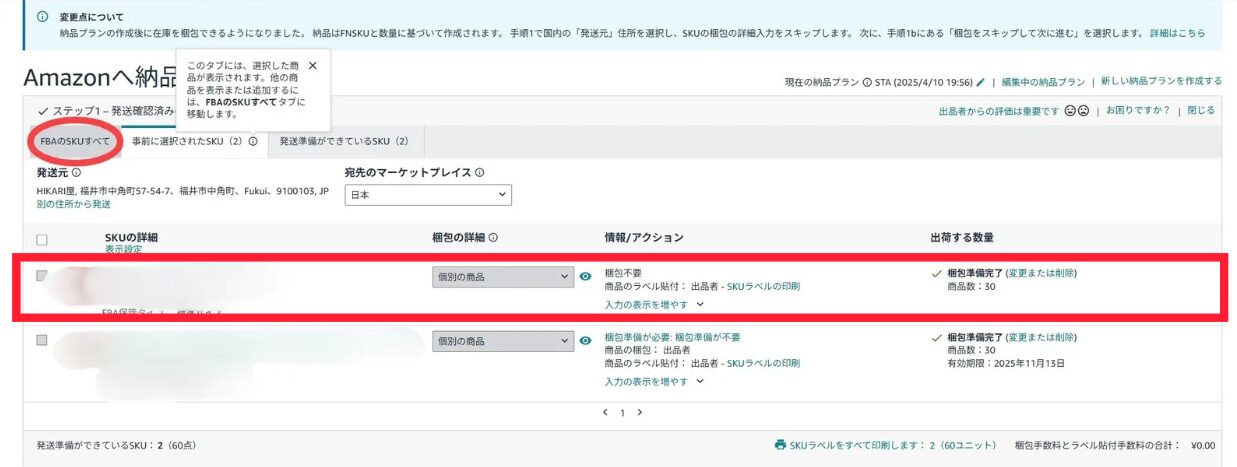Click the info icon in the 変更点について banner
The width and height of the screenshot is (1237, 467).
pyautogui.click(x=42, y=17)
